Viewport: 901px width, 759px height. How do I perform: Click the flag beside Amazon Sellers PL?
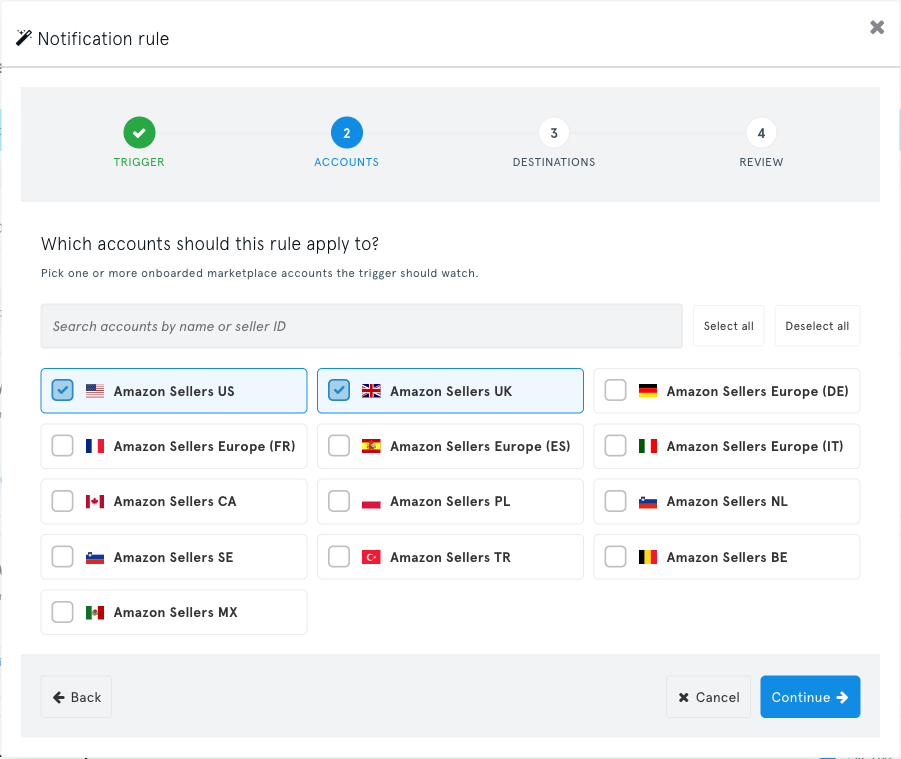tap(371, 502)
